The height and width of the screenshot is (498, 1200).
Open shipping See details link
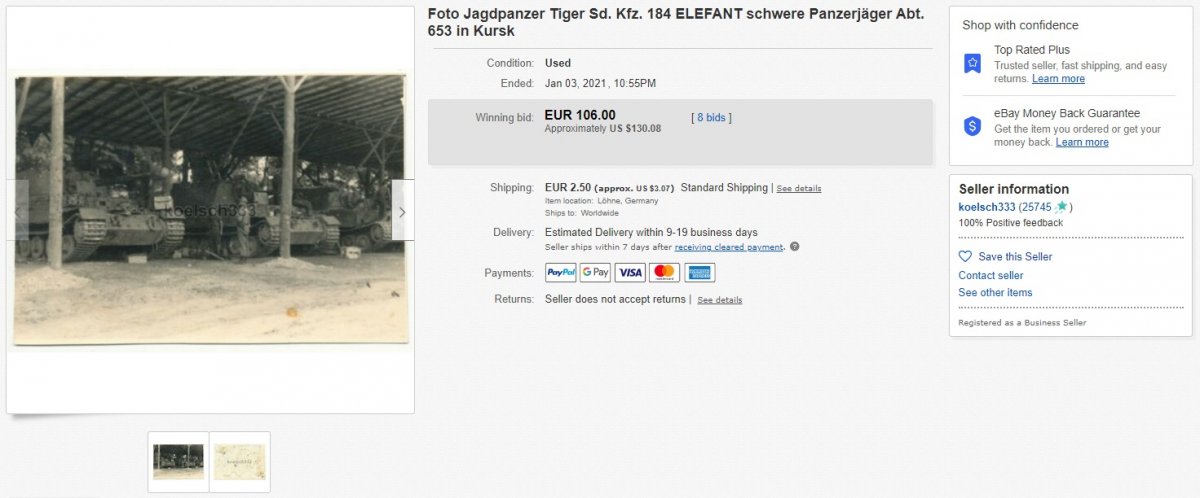(x=799, y=188)
